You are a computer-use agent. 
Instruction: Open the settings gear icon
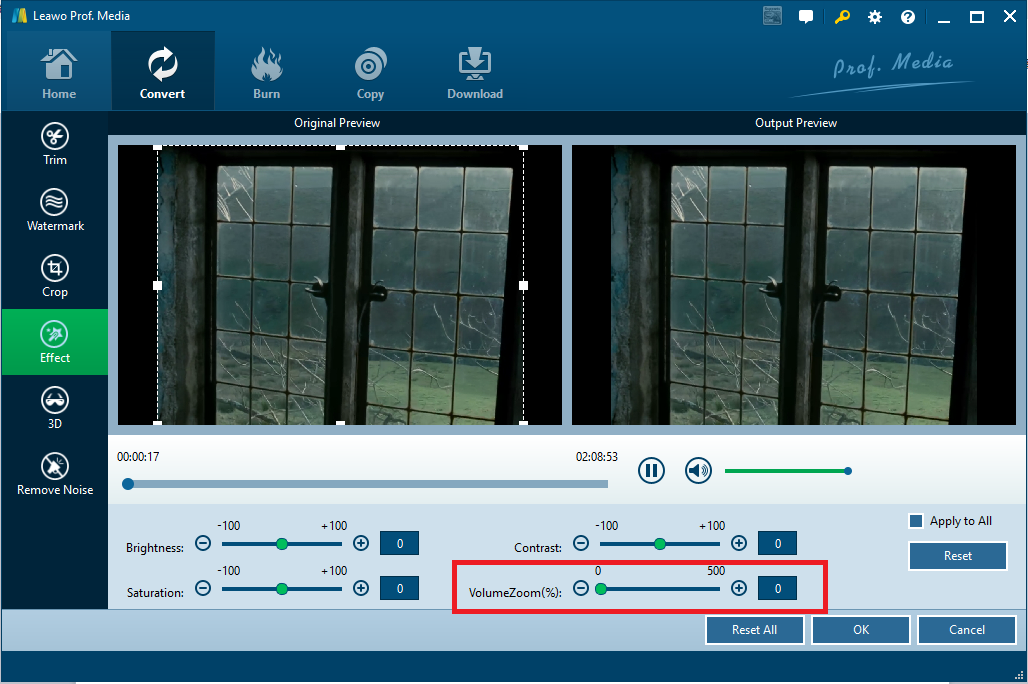[x=875, y=17]
